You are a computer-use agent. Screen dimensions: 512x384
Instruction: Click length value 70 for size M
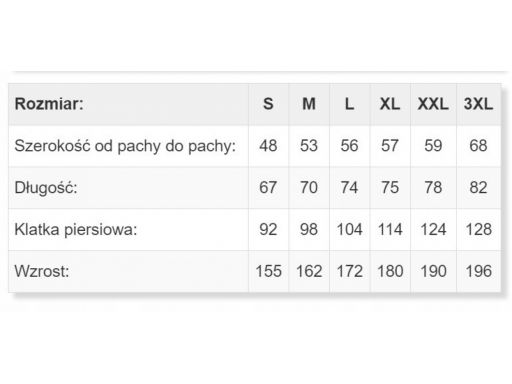309,187
